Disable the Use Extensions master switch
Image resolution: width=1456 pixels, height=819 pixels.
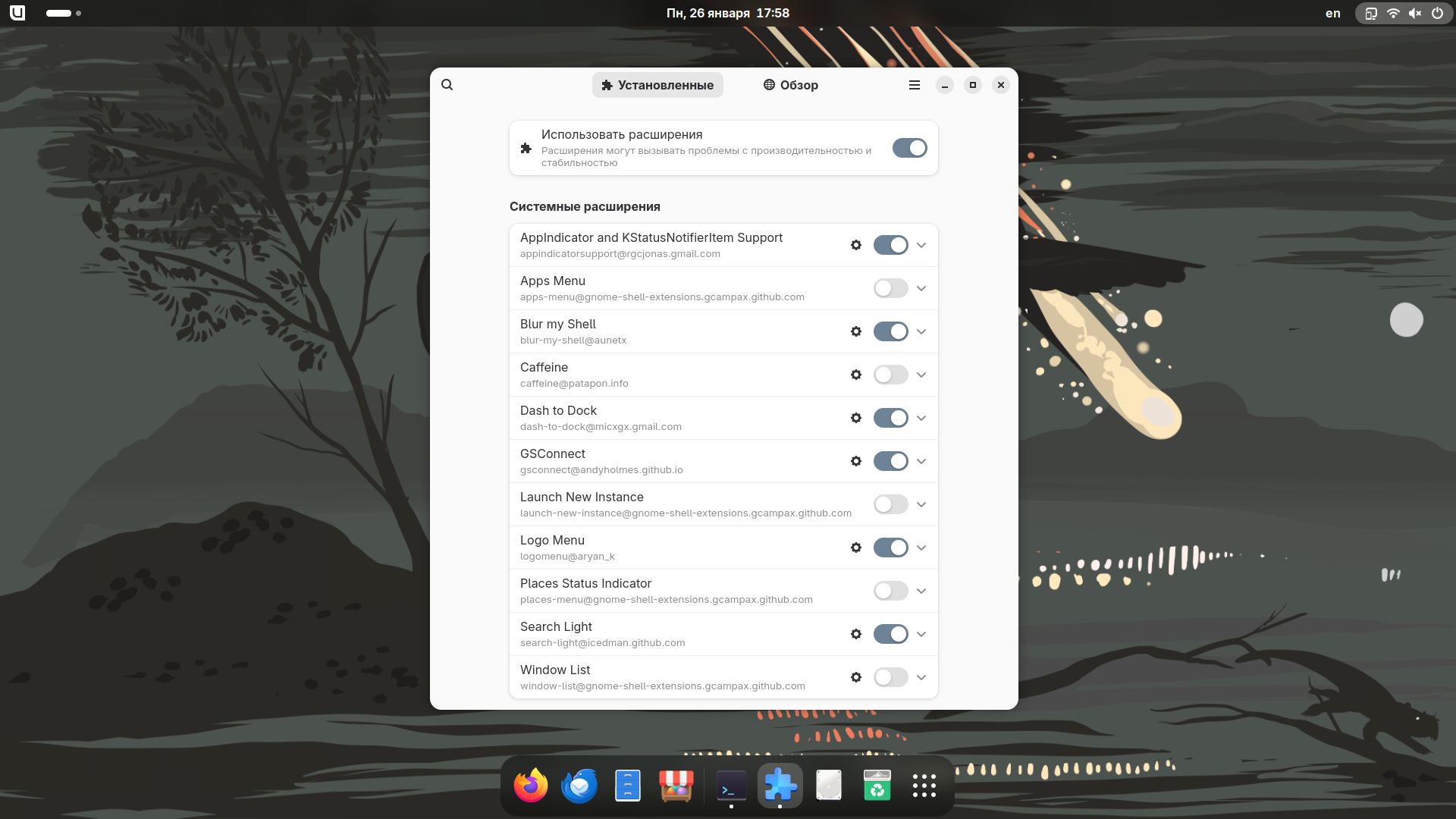(909, 148)
